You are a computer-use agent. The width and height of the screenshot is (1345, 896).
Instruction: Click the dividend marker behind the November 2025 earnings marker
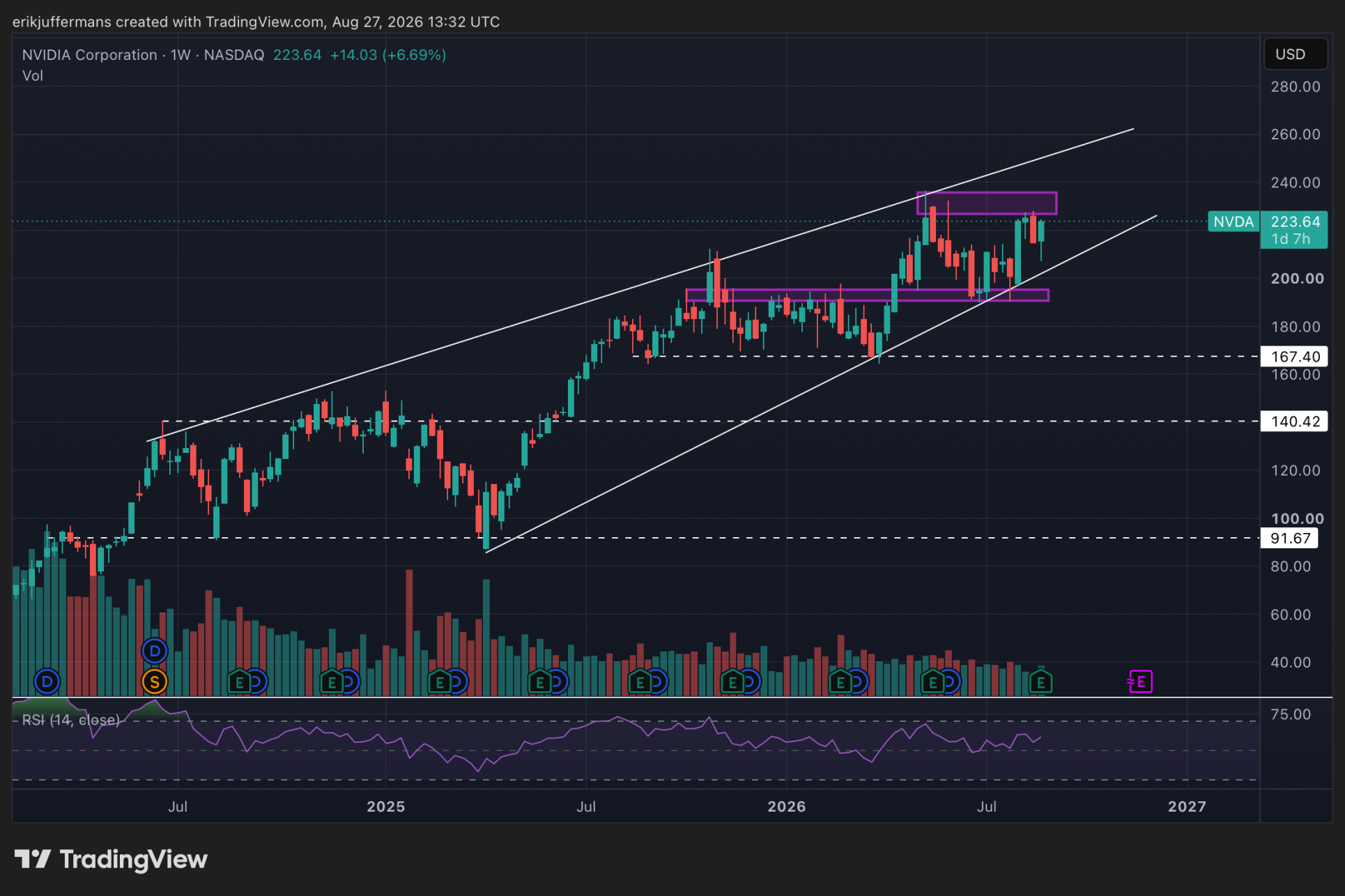click(x=751, y=681)
